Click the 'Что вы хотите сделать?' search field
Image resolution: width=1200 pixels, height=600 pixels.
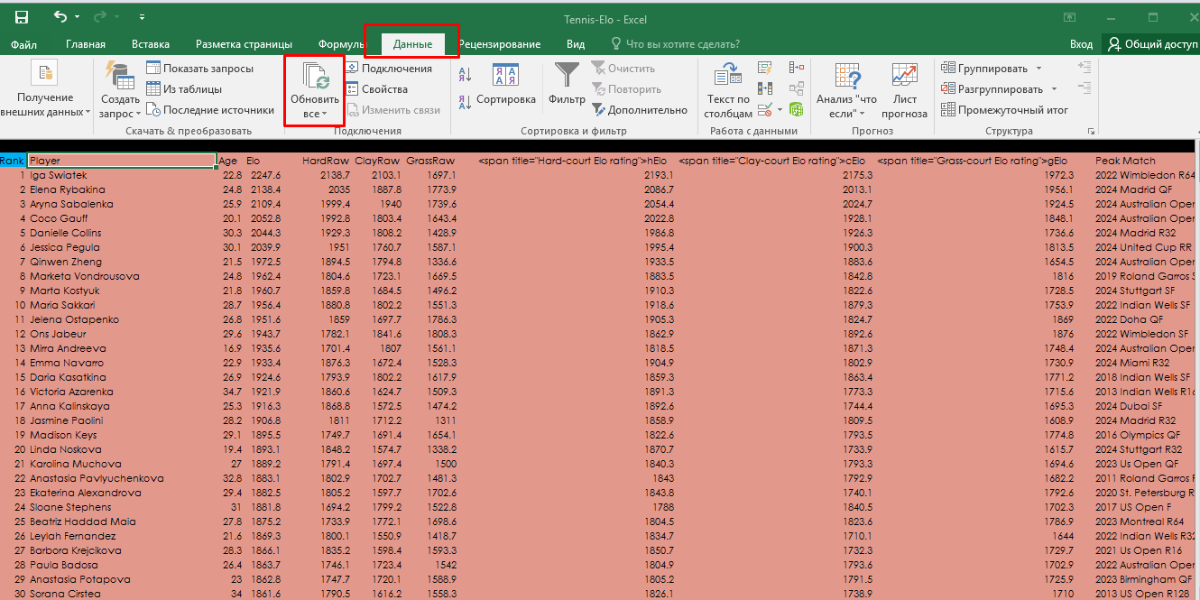(x=682, y=44)
